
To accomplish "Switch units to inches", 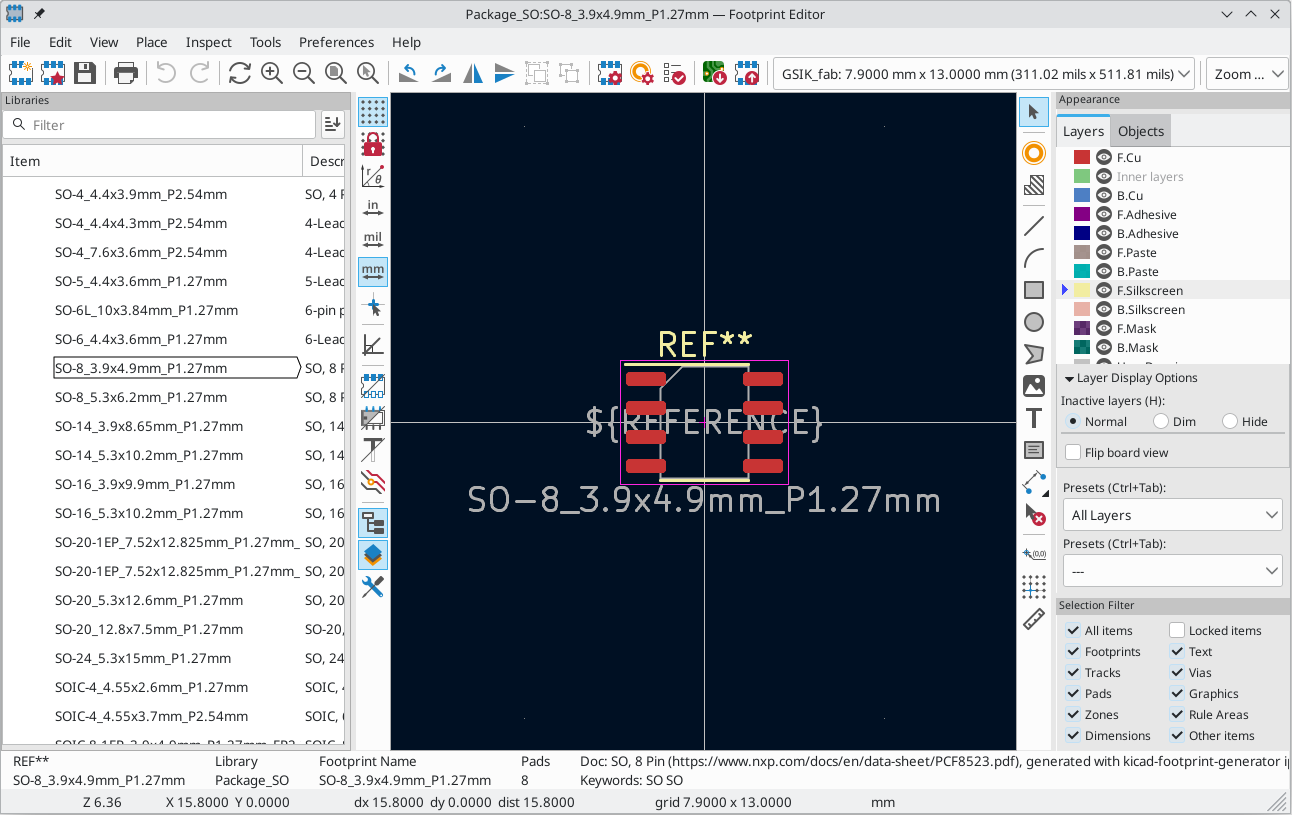I will pyautogui.click(x=373, y=208).
